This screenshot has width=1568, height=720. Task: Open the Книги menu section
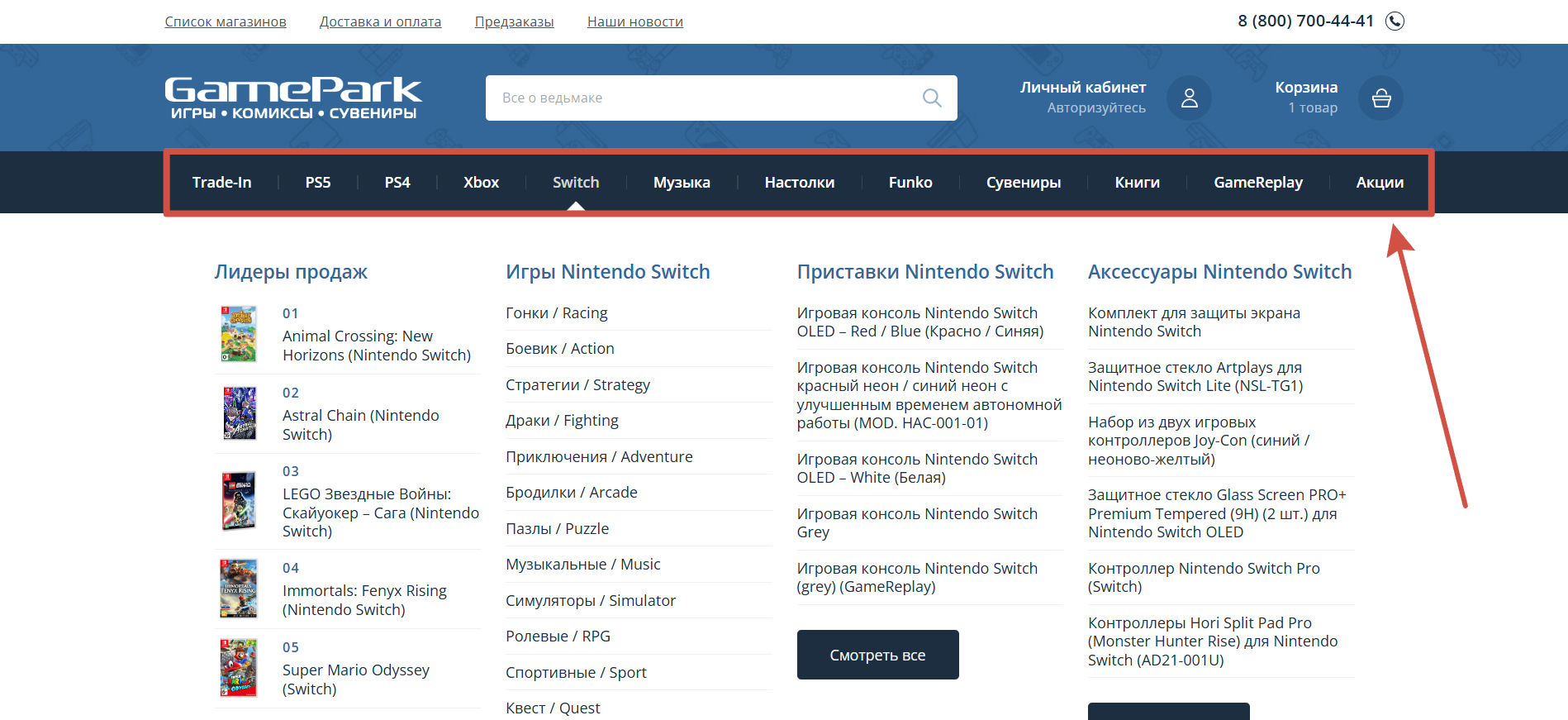click(x=1138, y=182)
